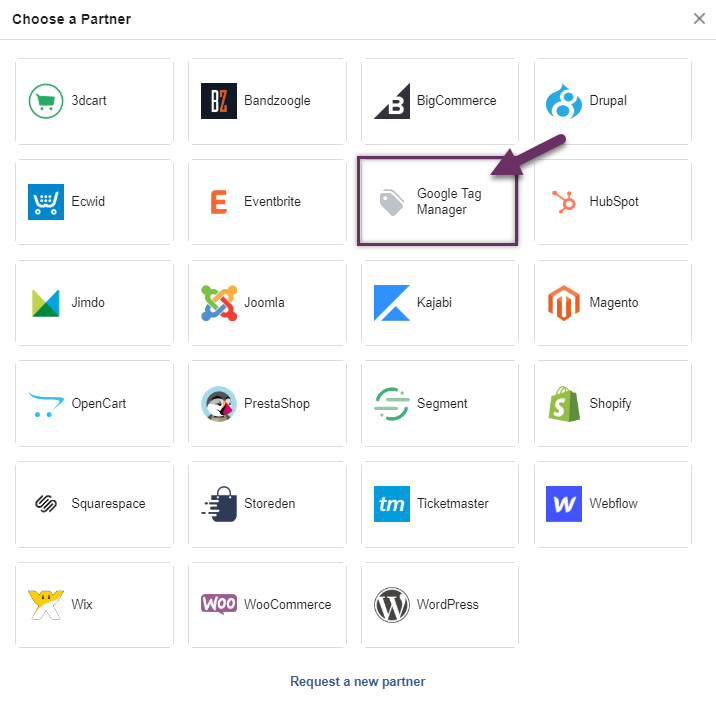Click the PrestaShop penguin icon
Viewport: 716px width, 708px height.
point(219,404)
